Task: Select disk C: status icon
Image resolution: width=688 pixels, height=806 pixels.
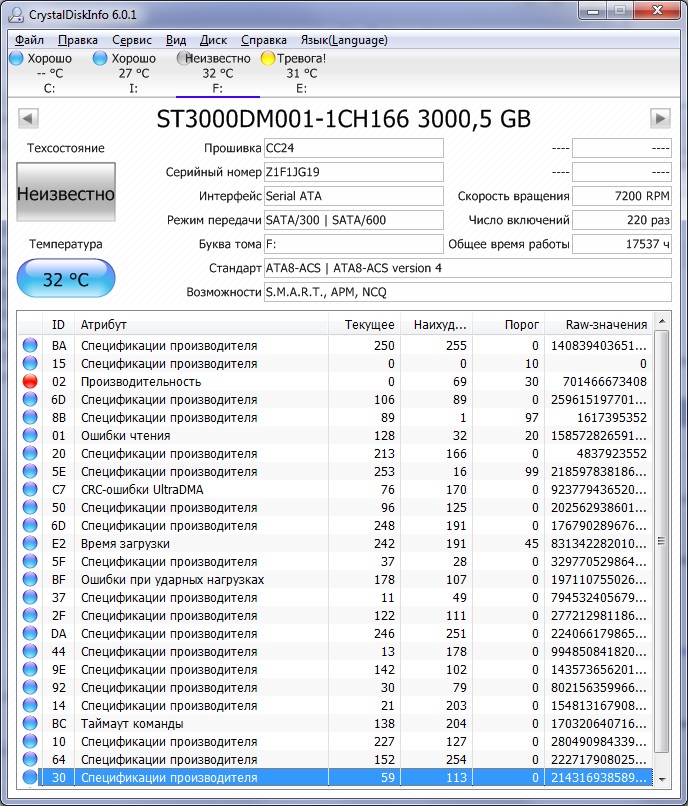Action: click(16, 58)
